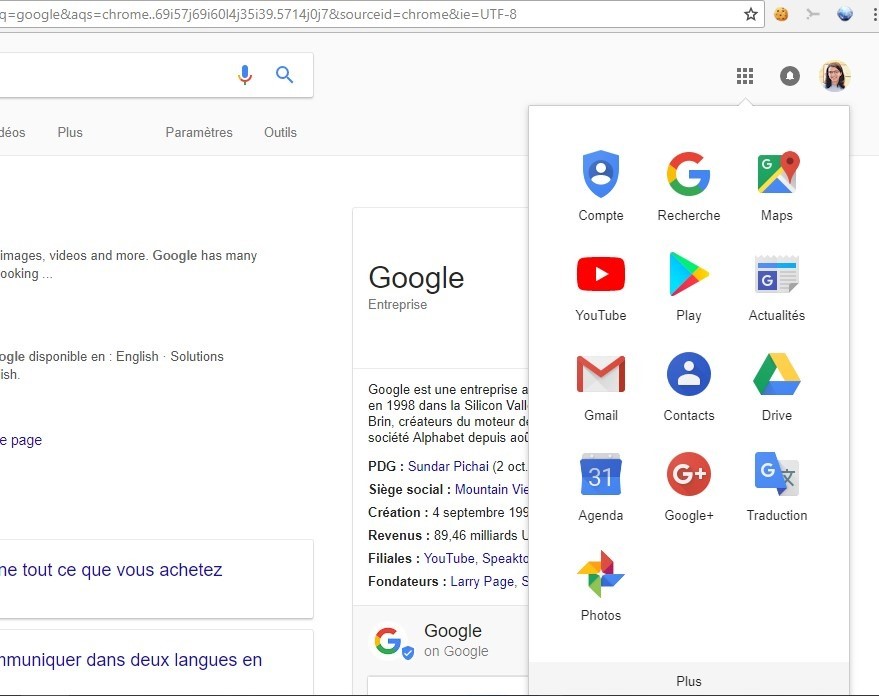Open Google Photos app

[x=600, y=575]
